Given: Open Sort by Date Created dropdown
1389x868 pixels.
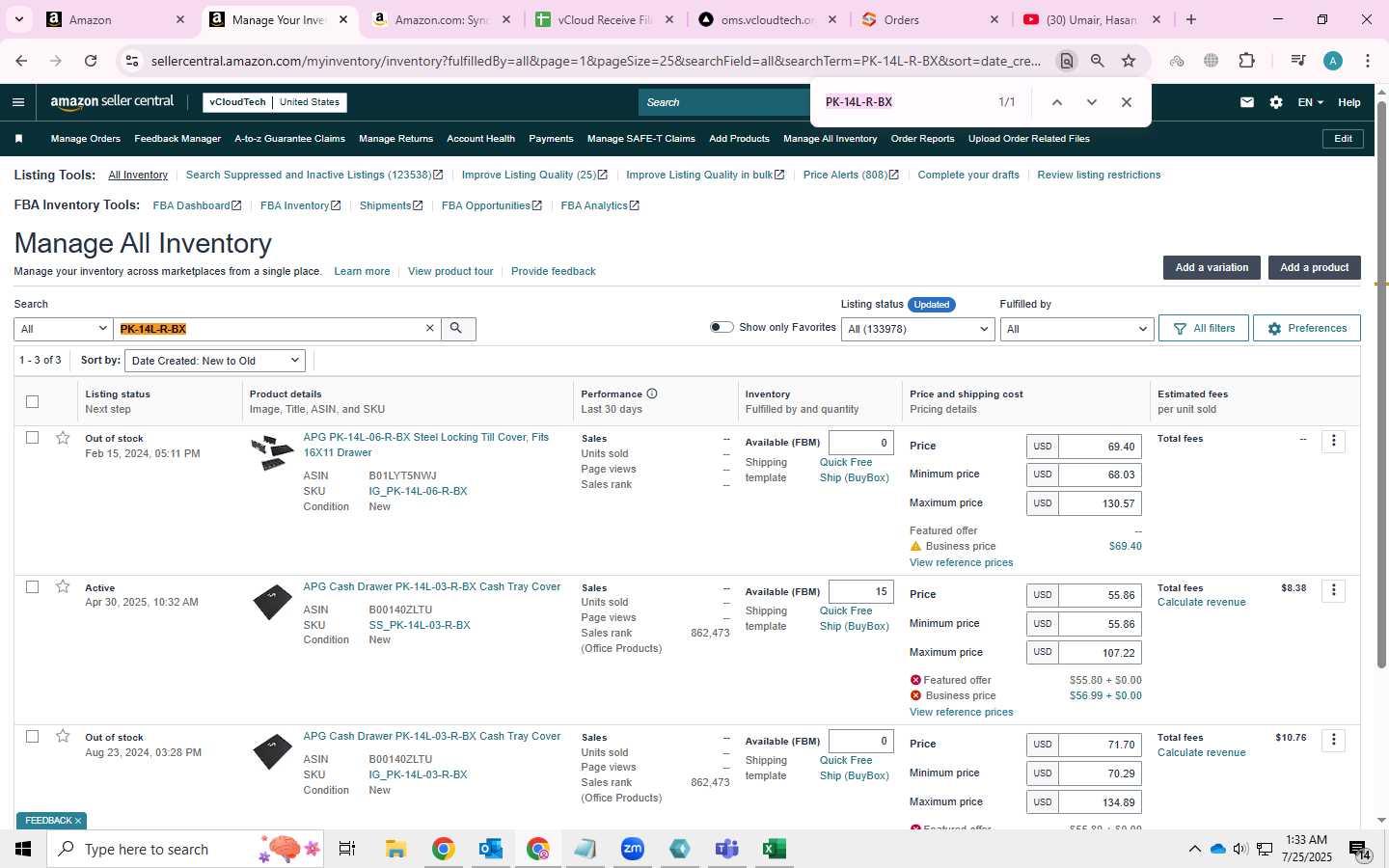Looking at the screenshot, I should pos(215,361).
